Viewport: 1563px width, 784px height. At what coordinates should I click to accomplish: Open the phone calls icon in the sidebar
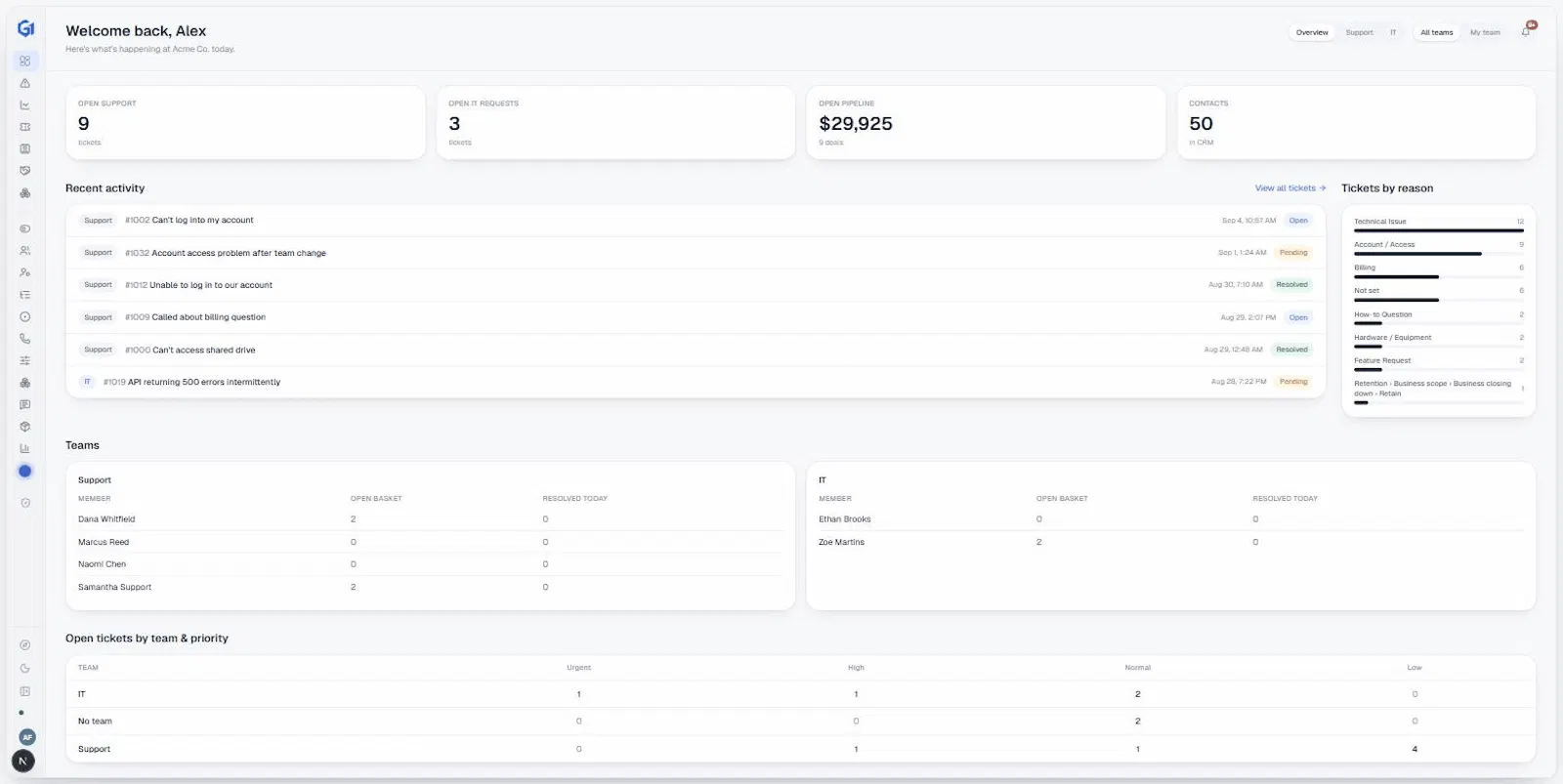pyautogui.click(x=25, y=339)
